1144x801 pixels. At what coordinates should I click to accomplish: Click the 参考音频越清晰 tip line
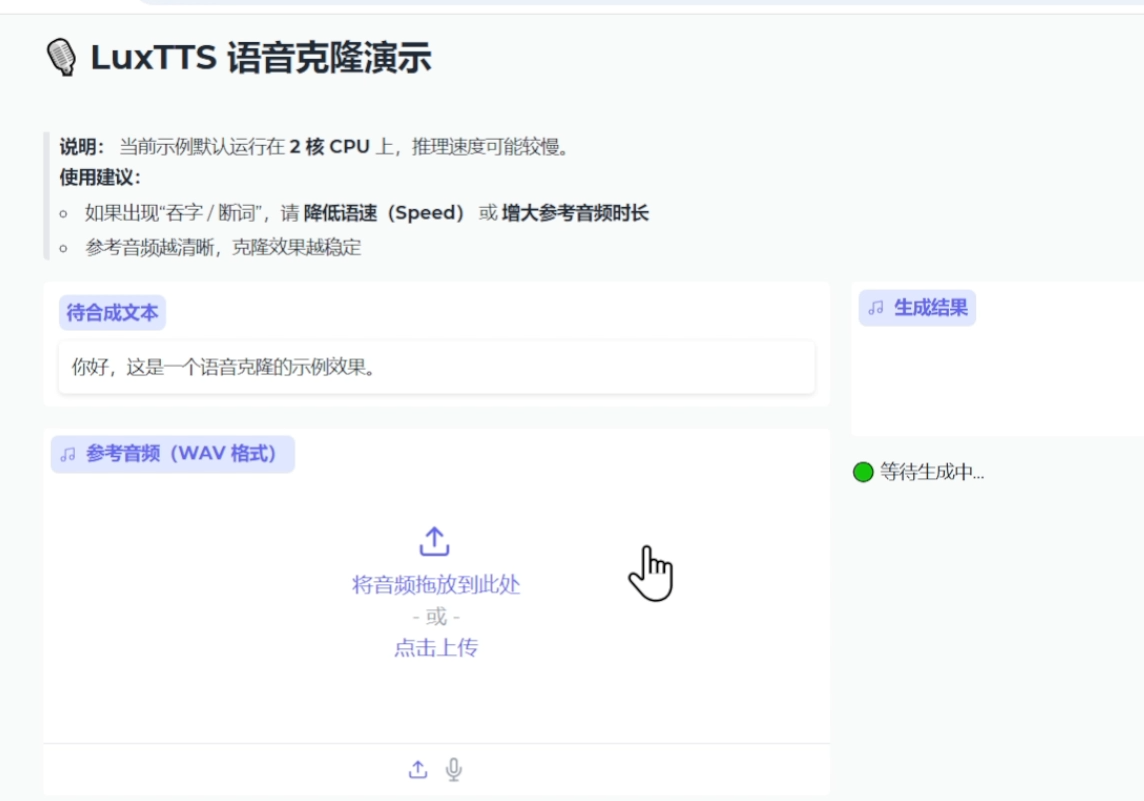click(223, 247)
